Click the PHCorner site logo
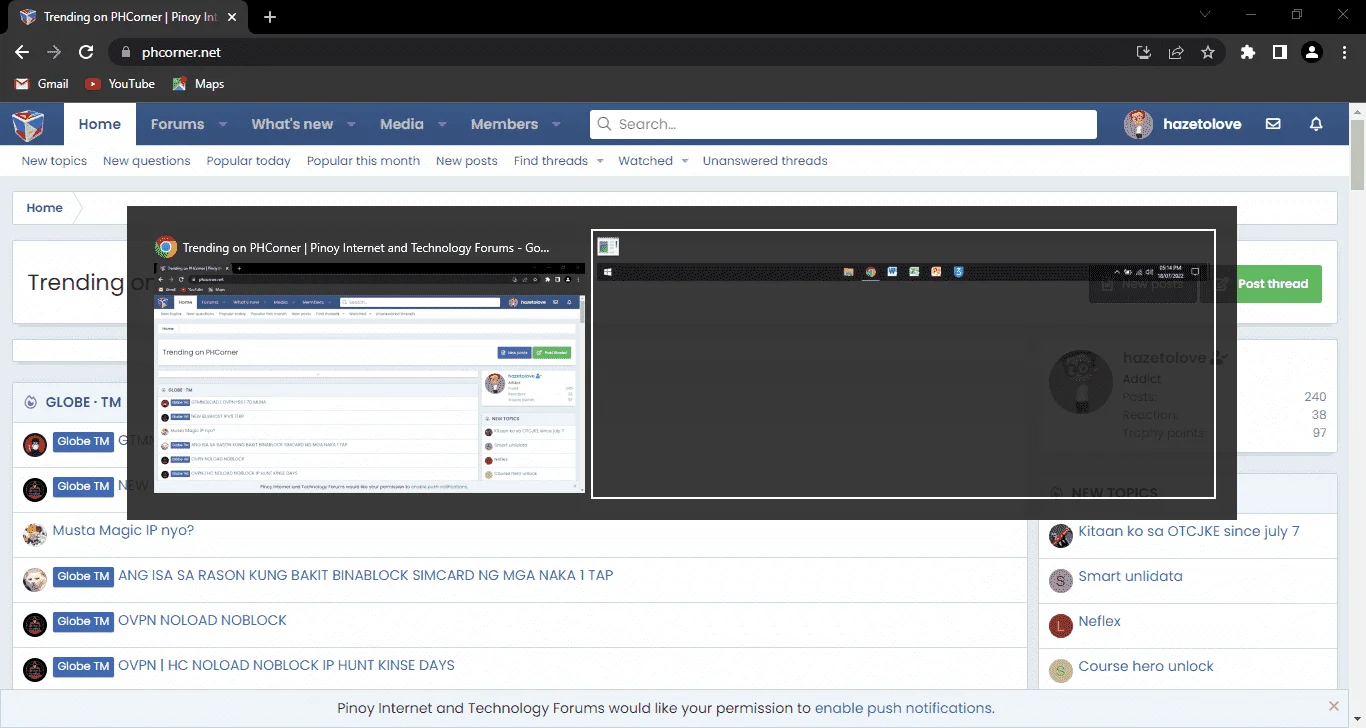Screen dimensions: 1366x728 [29, 125]
